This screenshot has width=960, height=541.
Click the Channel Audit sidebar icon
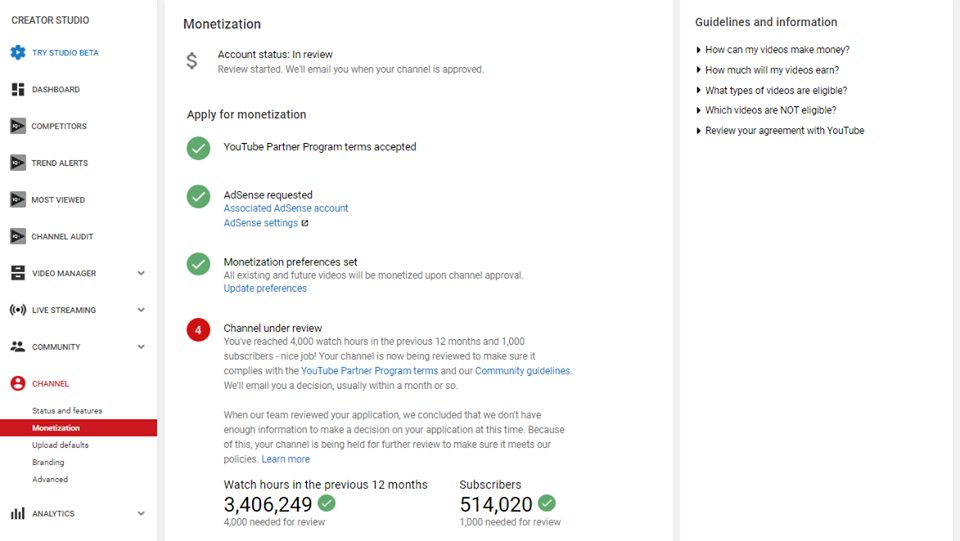click(x=18, y=236)
